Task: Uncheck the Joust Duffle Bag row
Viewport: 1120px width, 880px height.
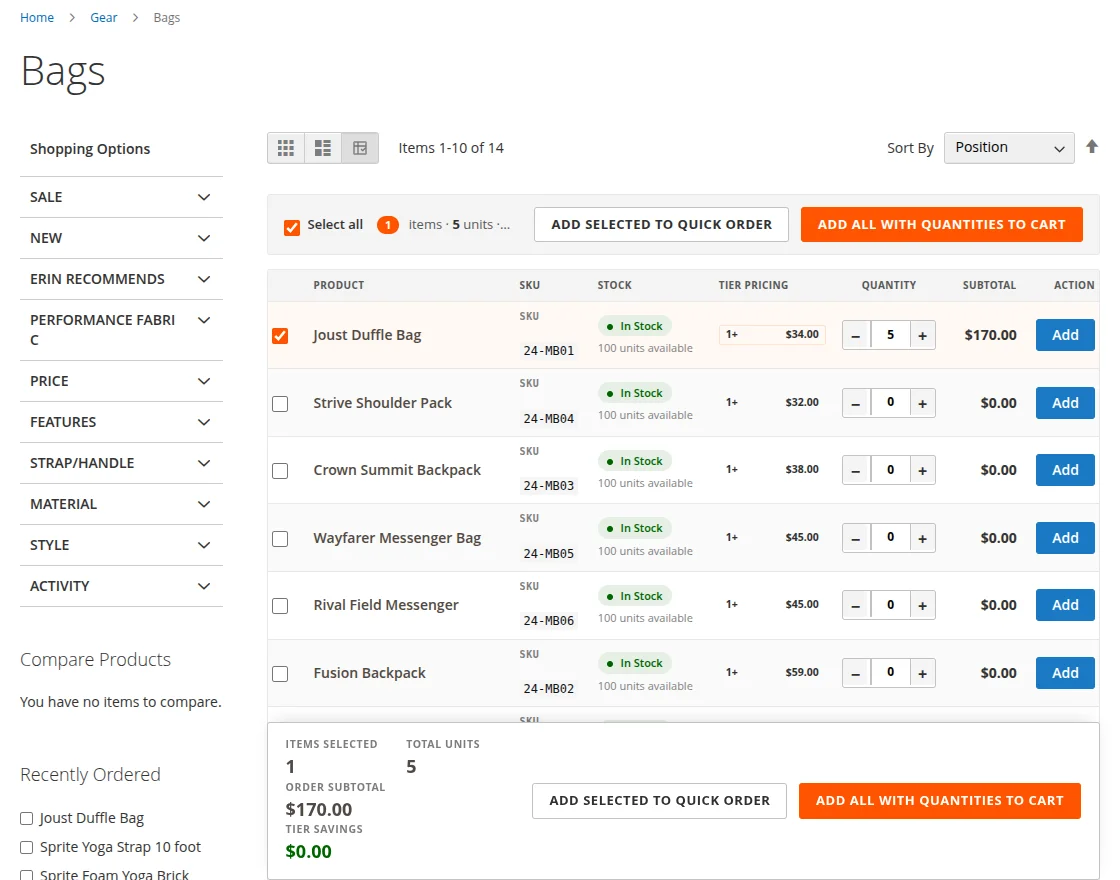Action: pyautogui.click(x=280, y=336)
